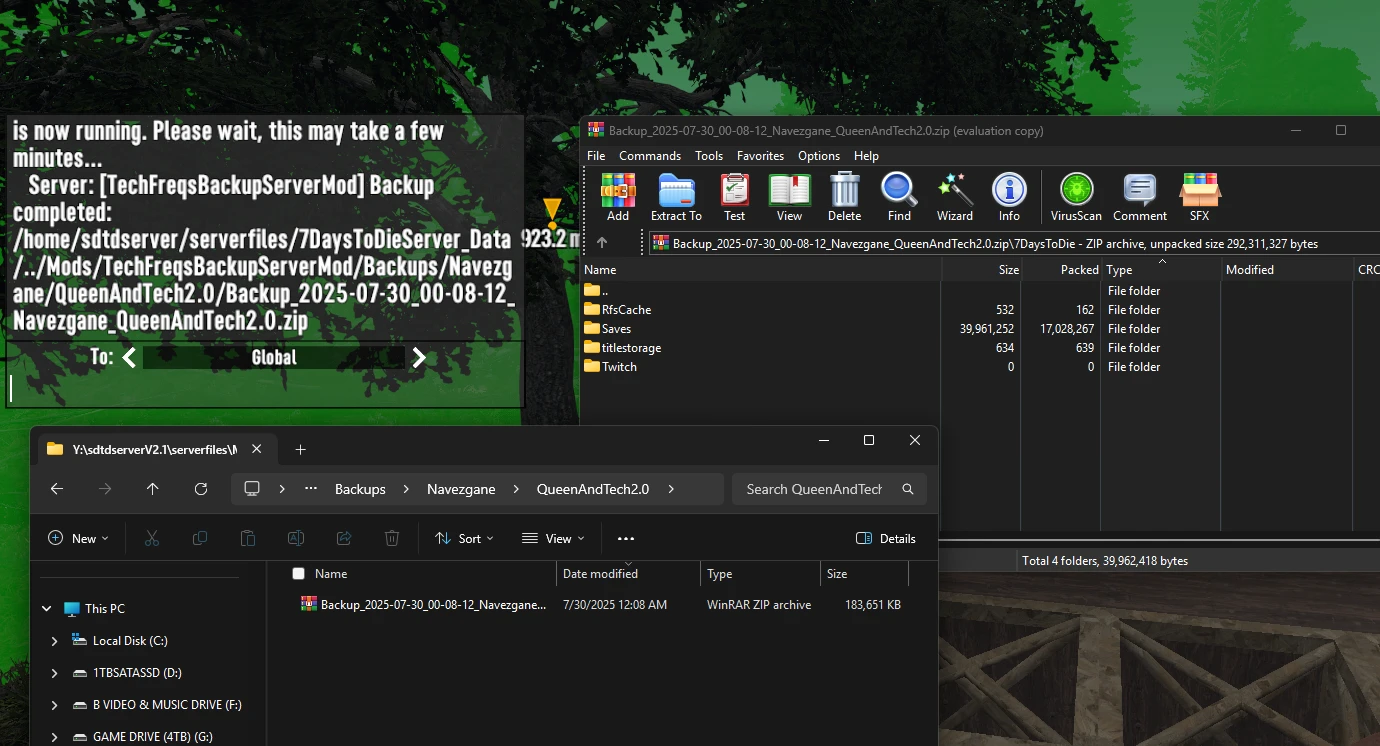Click the Paste icon in Explorer toolbar
This screenshot has width=1380, height=746.
[x=248, y=538]
